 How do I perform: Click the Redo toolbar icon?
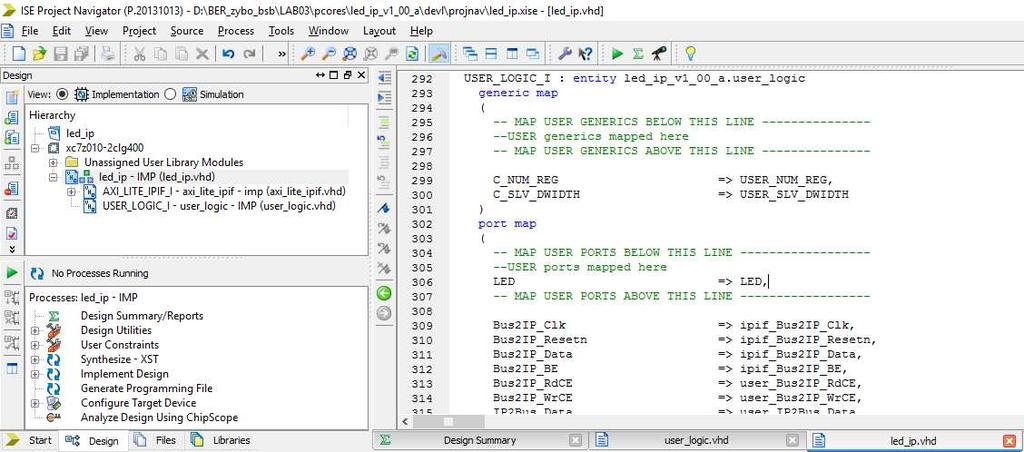249,54
